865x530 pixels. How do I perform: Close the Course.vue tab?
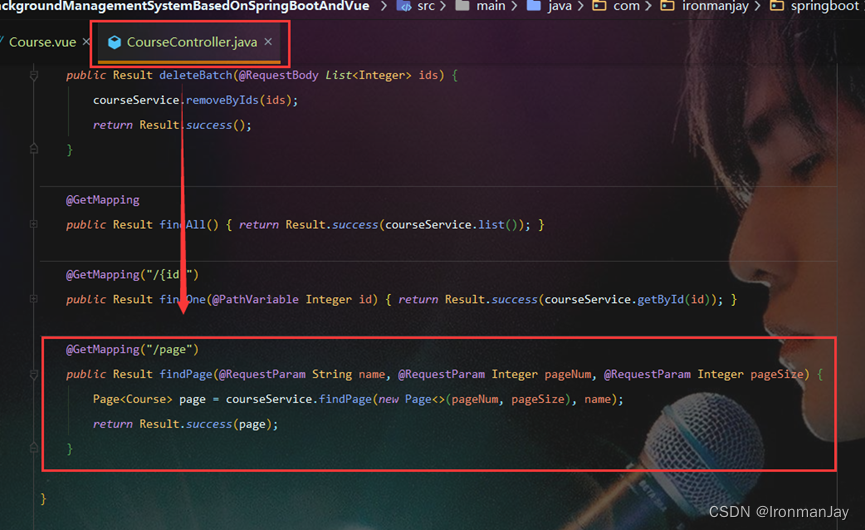(x=86, y=41)
